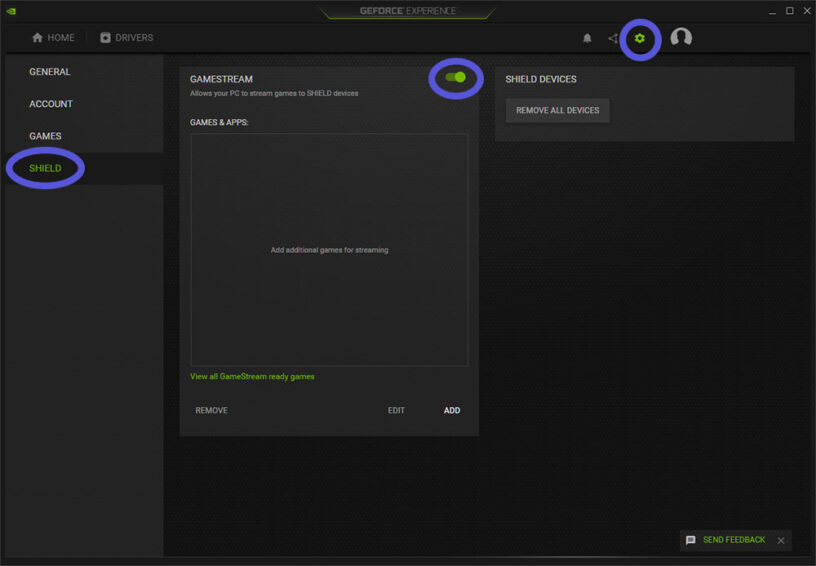Click the SHIELD DEVICES heading
816x566 pixels.
pyautogui.click(x=541, y=79)
